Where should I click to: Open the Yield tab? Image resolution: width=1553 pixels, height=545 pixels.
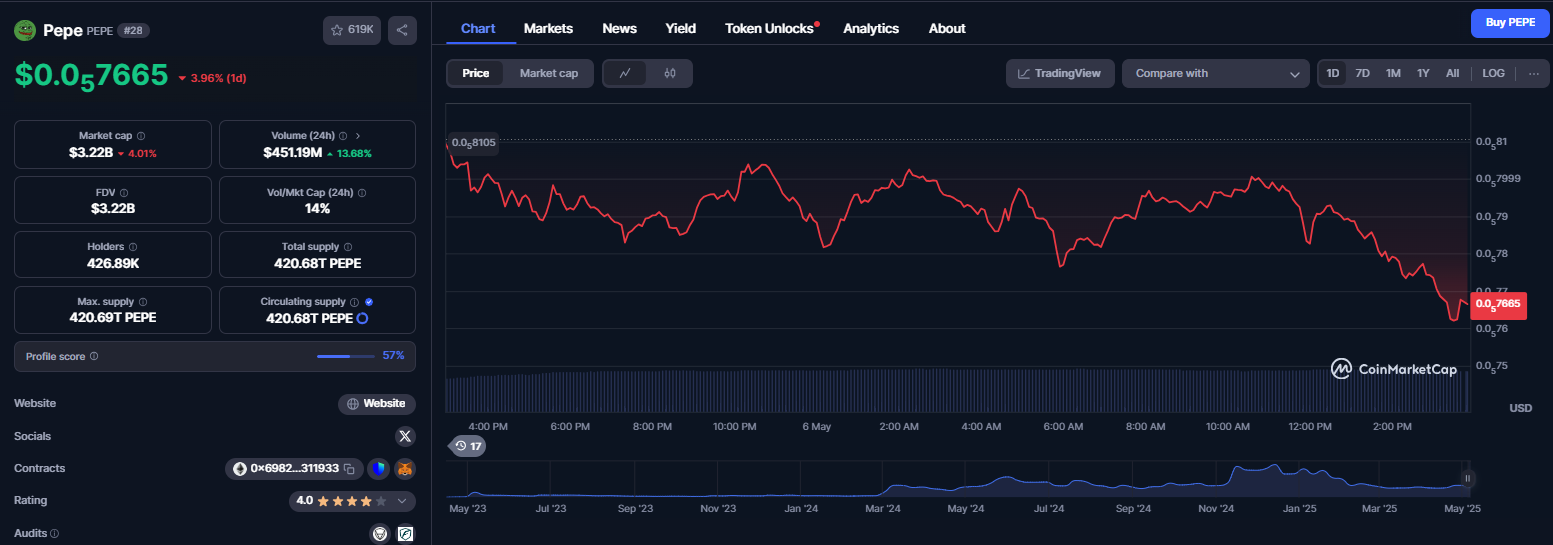[681, 28]
